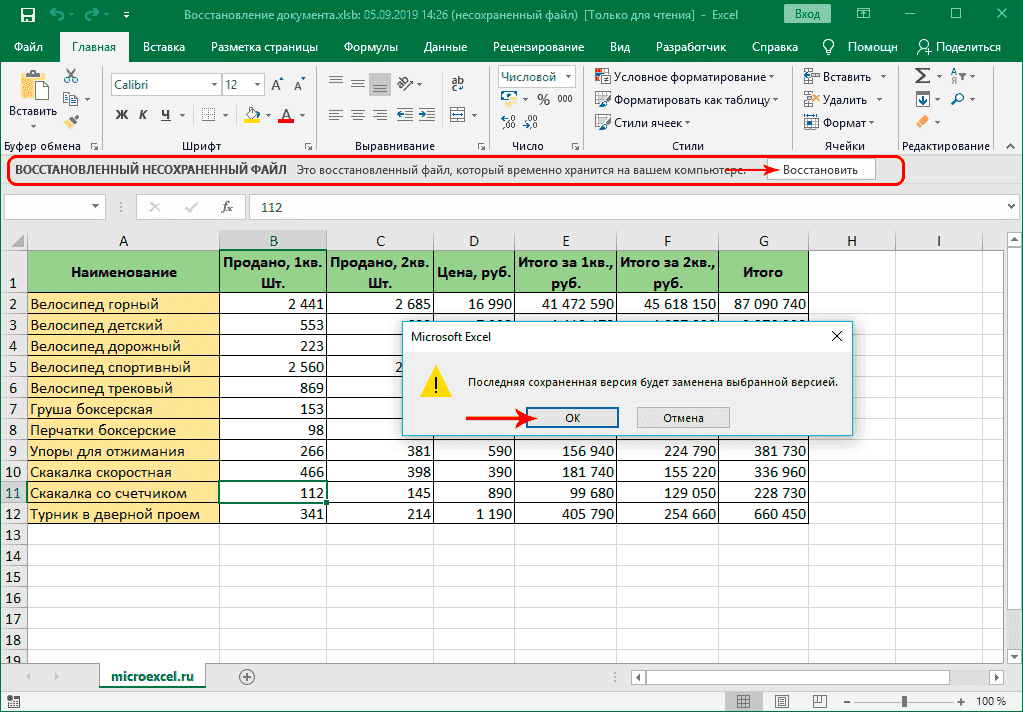
Task: Toggle bold formatting (Ж)
Action: pos(122,115)
